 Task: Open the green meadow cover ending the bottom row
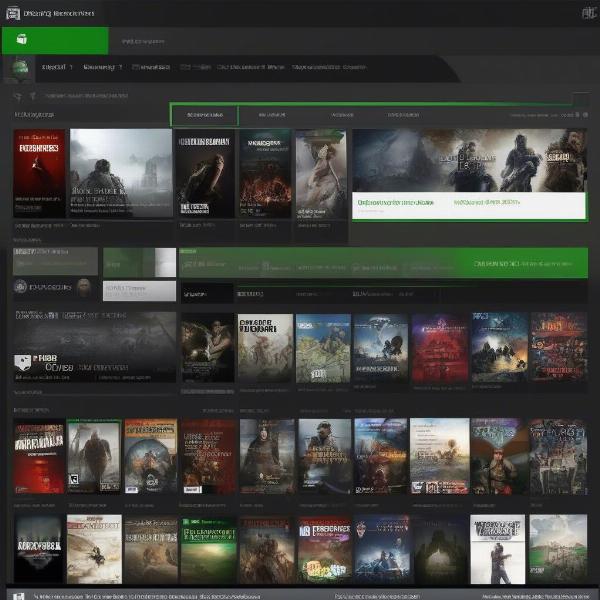pos(558,549)
